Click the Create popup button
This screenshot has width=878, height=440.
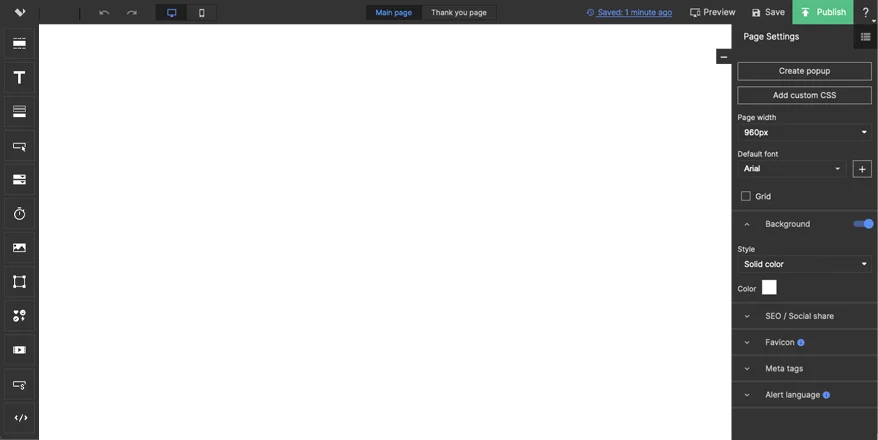[804, 71]
